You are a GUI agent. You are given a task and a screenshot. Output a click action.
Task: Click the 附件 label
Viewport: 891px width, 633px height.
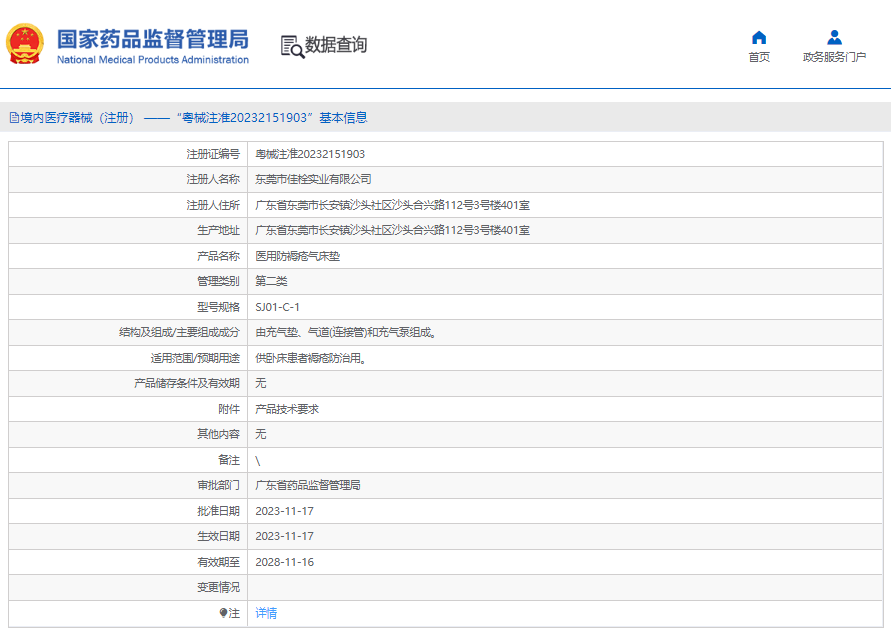(229, 409)
